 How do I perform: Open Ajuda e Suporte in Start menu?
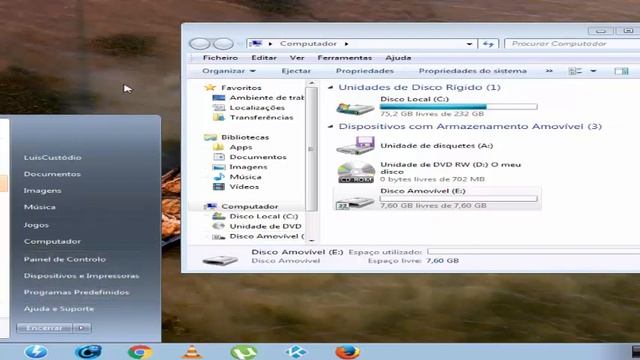[x=59, y=309]
